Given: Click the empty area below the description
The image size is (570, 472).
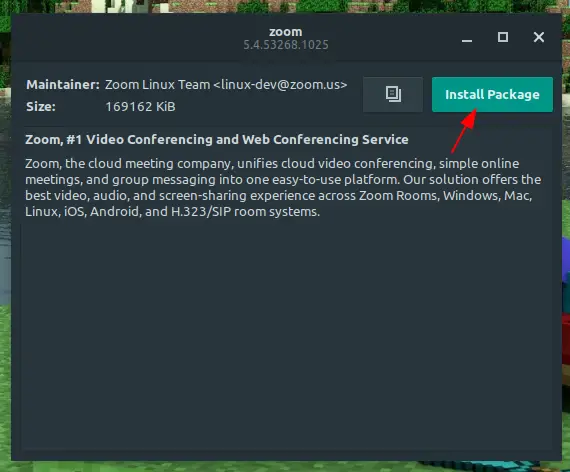Looking at the screenshot, I should (286, 335).
